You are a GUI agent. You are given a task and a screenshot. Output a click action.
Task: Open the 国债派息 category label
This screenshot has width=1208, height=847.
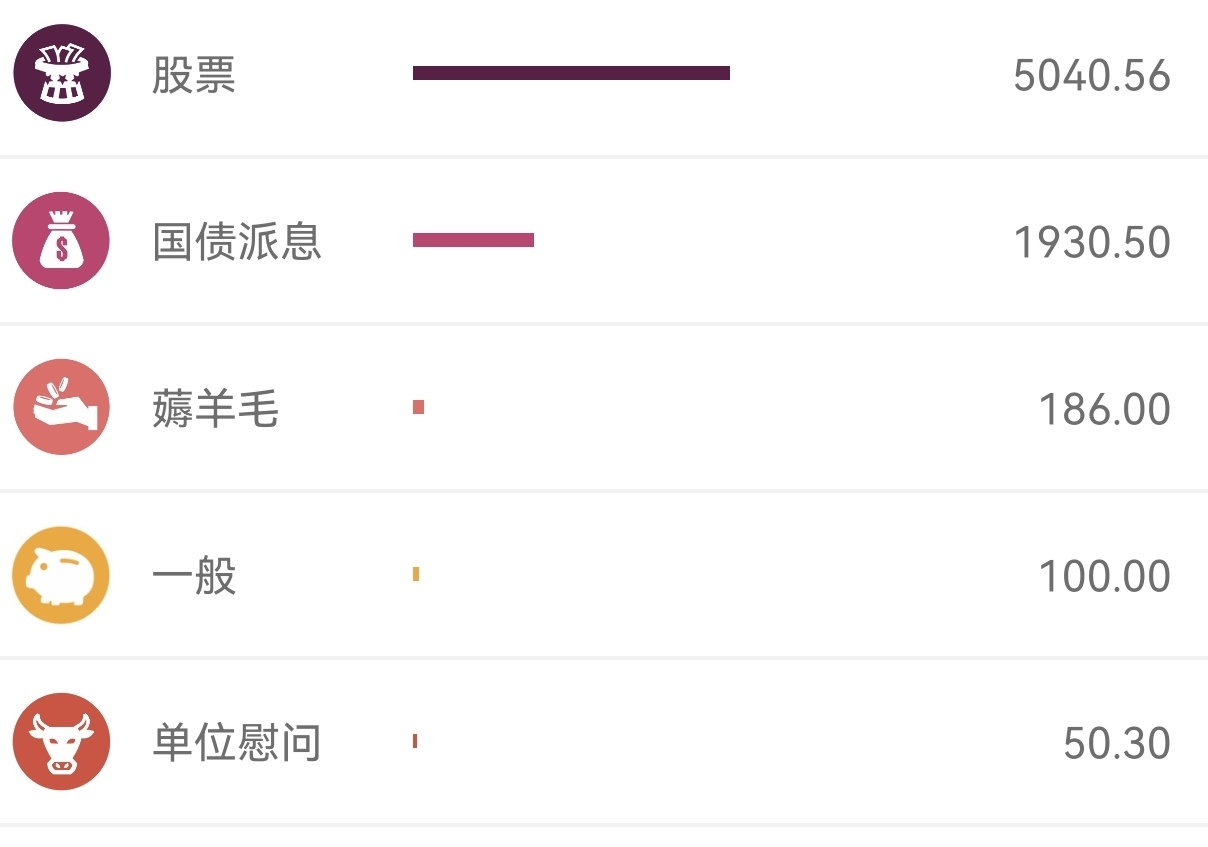tap(237, 242)
